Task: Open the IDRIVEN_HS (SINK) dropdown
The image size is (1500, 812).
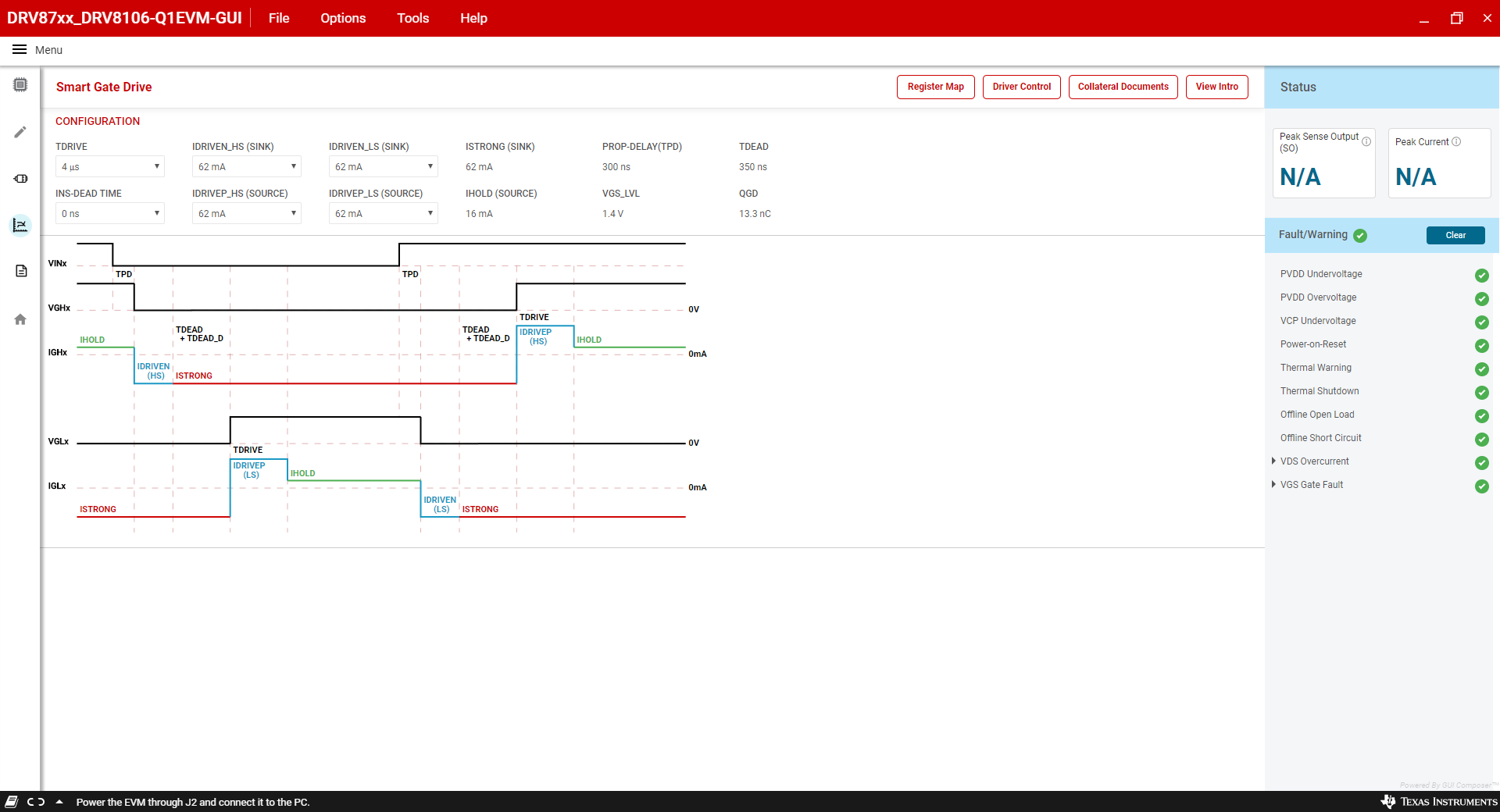Action: (246, 166)
